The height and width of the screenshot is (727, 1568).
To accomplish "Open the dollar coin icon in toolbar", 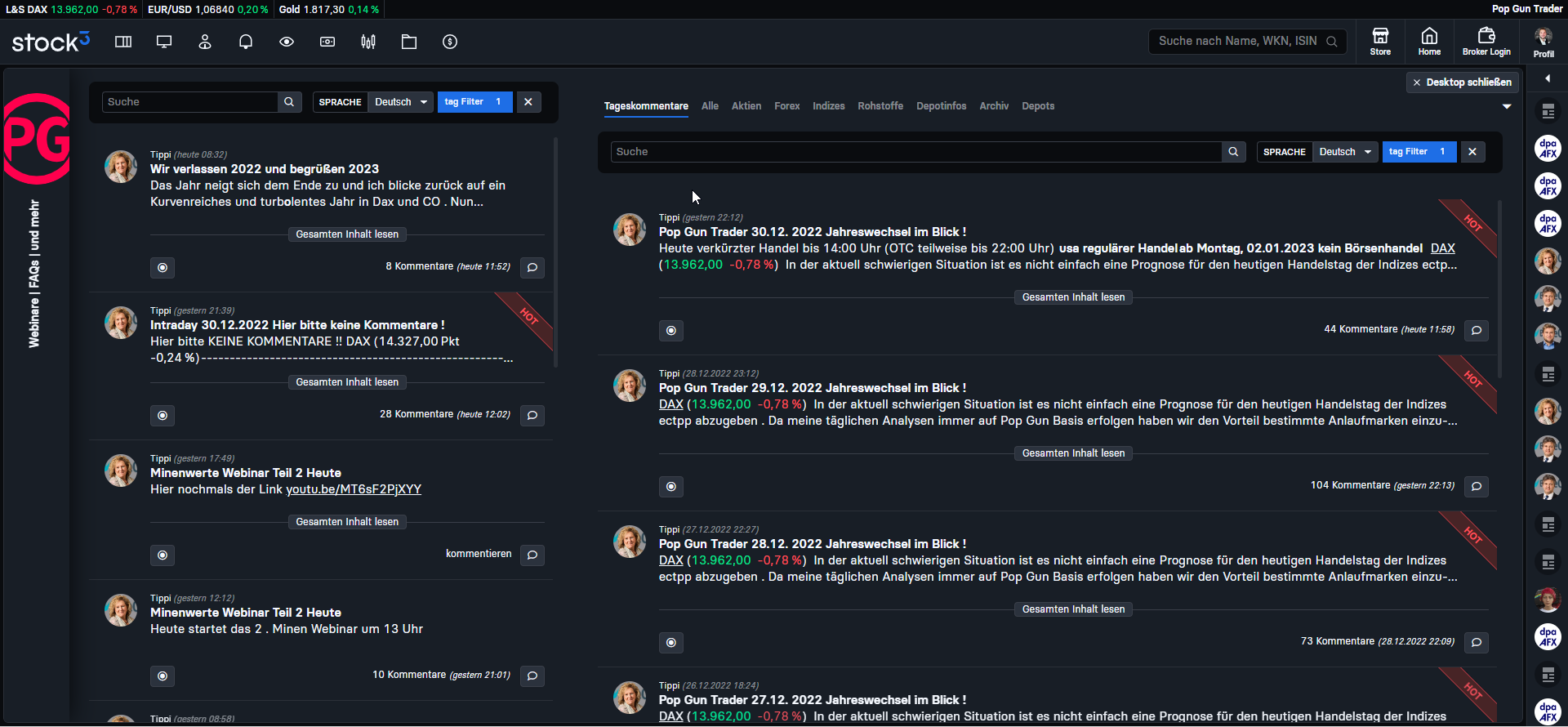I will (x=450, y=42).
